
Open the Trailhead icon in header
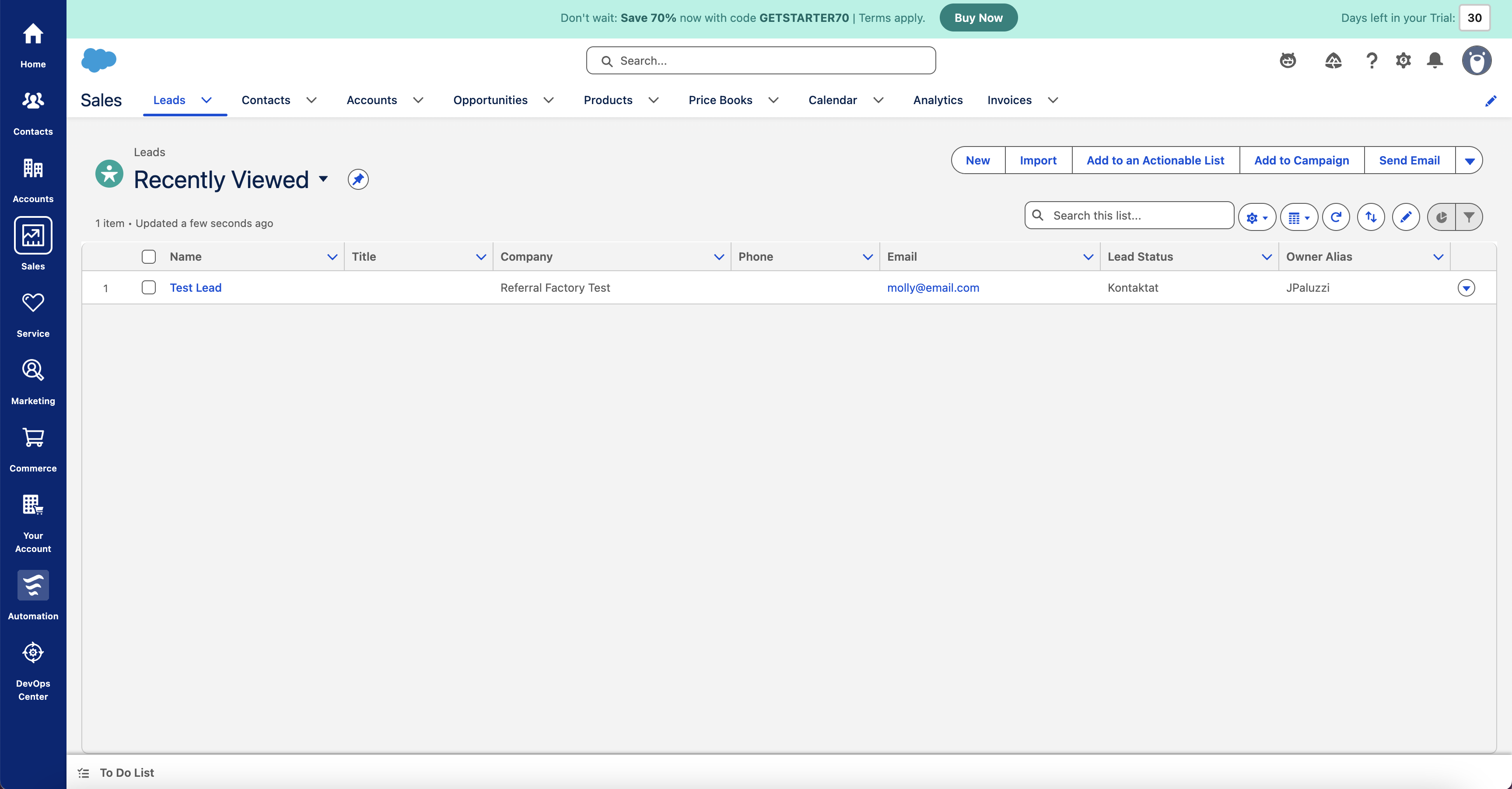tap(1333, 60)
